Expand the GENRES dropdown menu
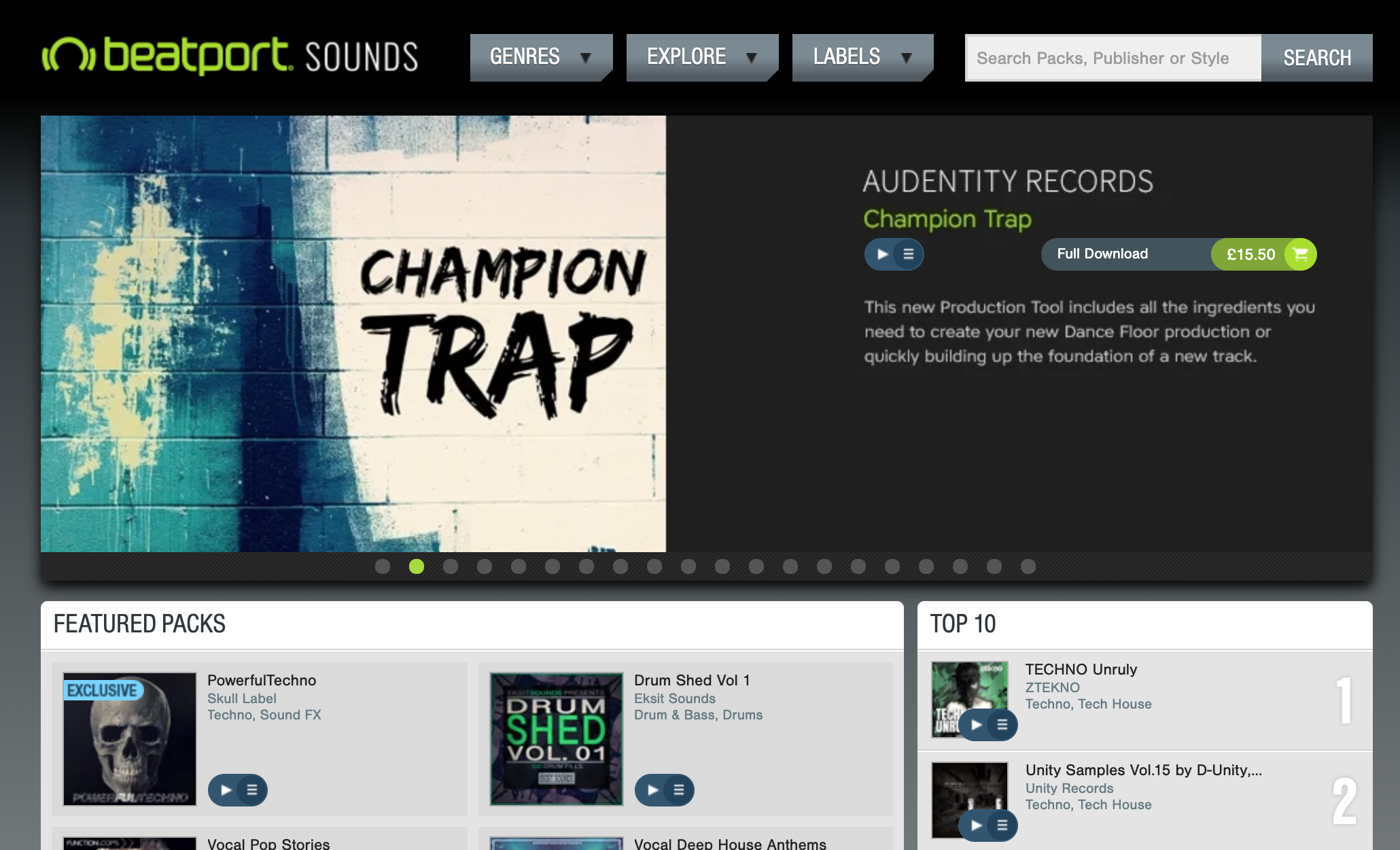 pos(542,57)
